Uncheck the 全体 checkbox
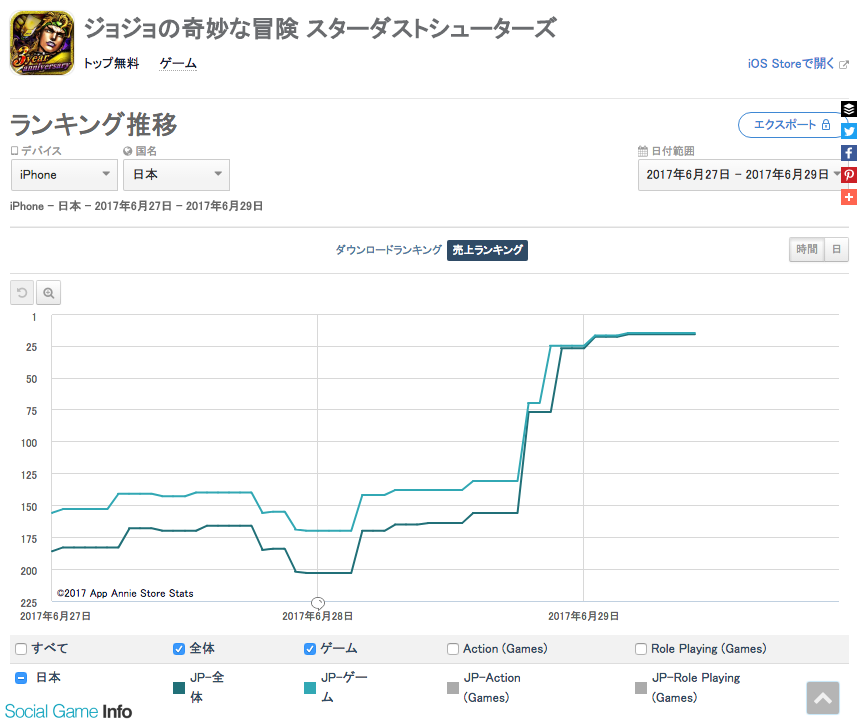 coord(179,649)
